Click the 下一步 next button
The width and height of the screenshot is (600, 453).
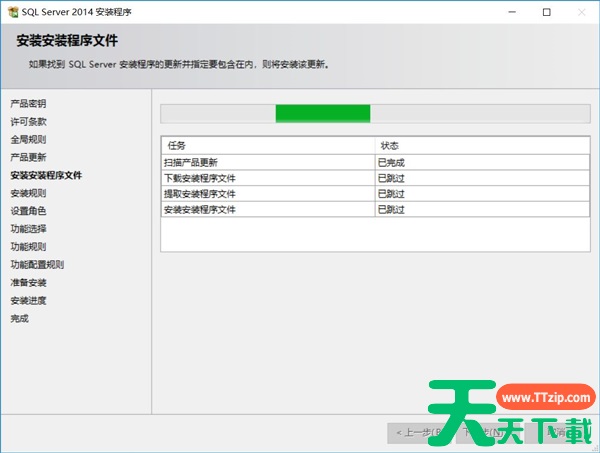pyautogui.click(x=482, y=432)
